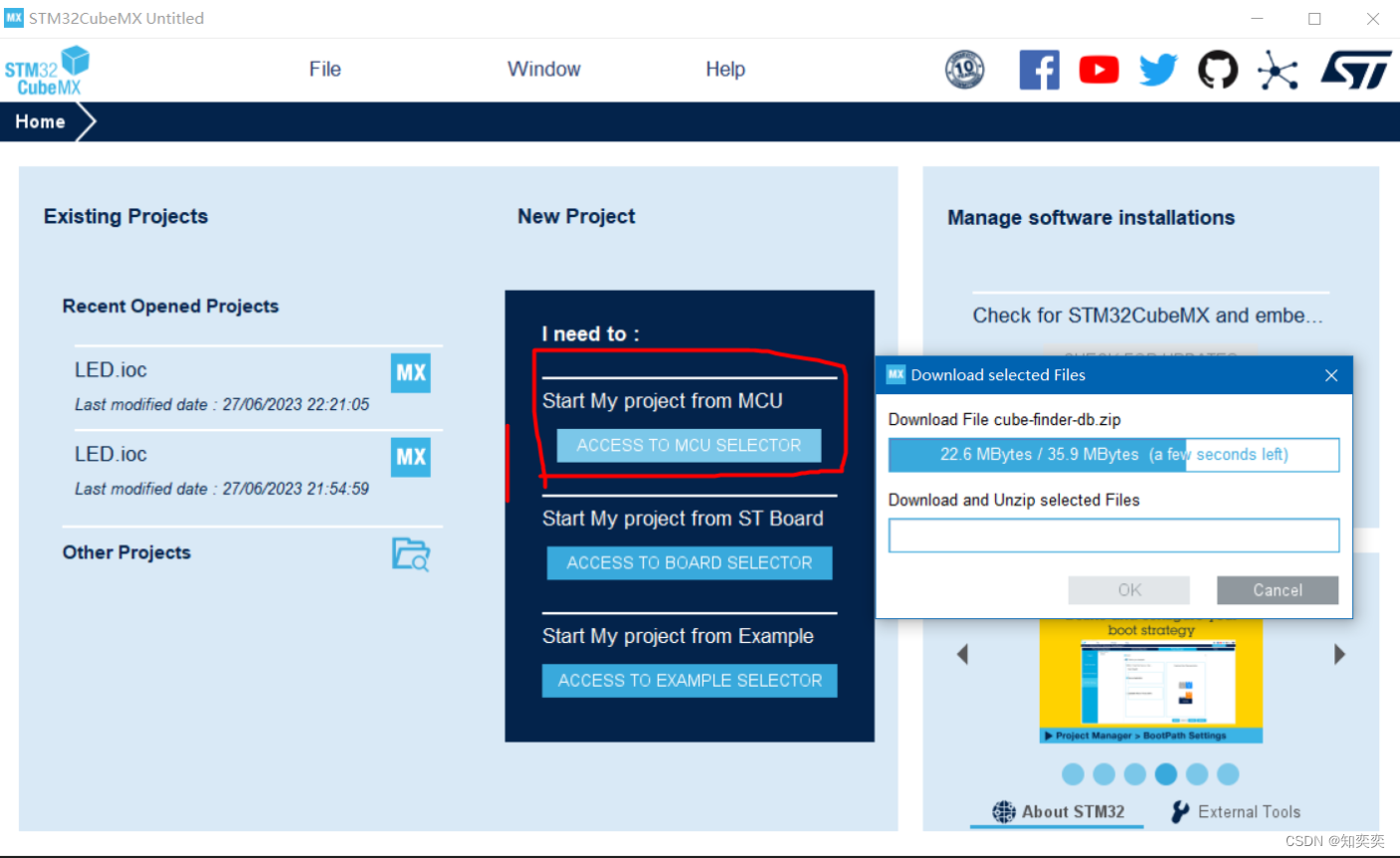Open the ST community network icon
This screenshot has height=858, width=1400.
click(x=1278, y=70)
